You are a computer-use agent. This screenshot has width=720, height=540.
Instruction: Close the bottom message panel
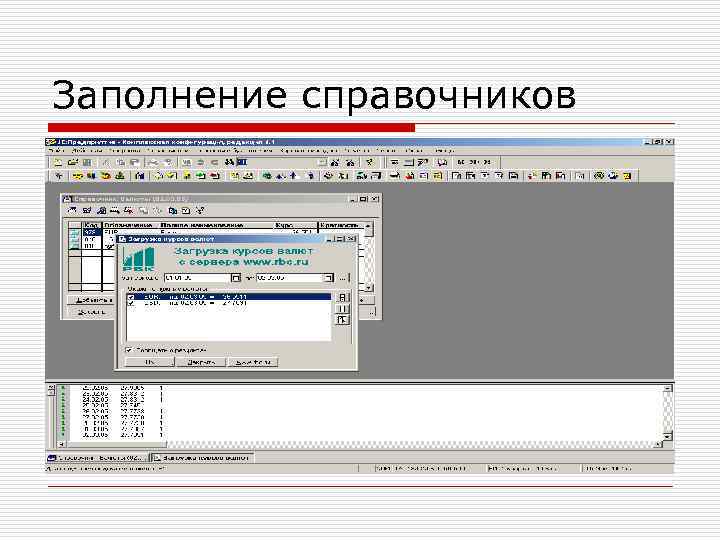coord(51,388)
